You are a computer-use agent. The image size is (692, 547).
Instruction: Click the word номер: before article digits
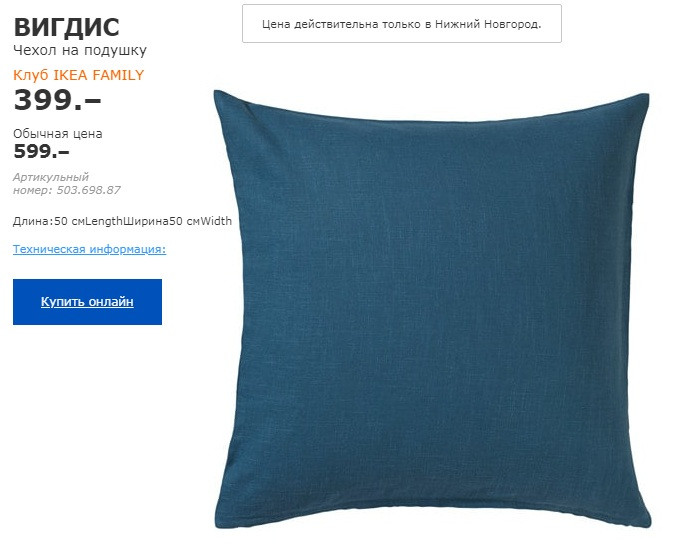33,190
